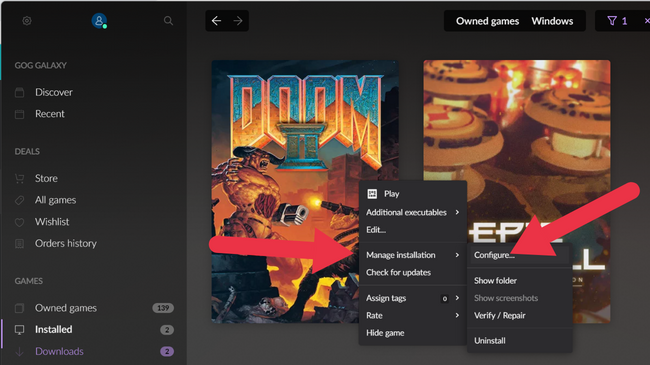Open All games in the sidebar
650x365 pixels.
[56, 200]
